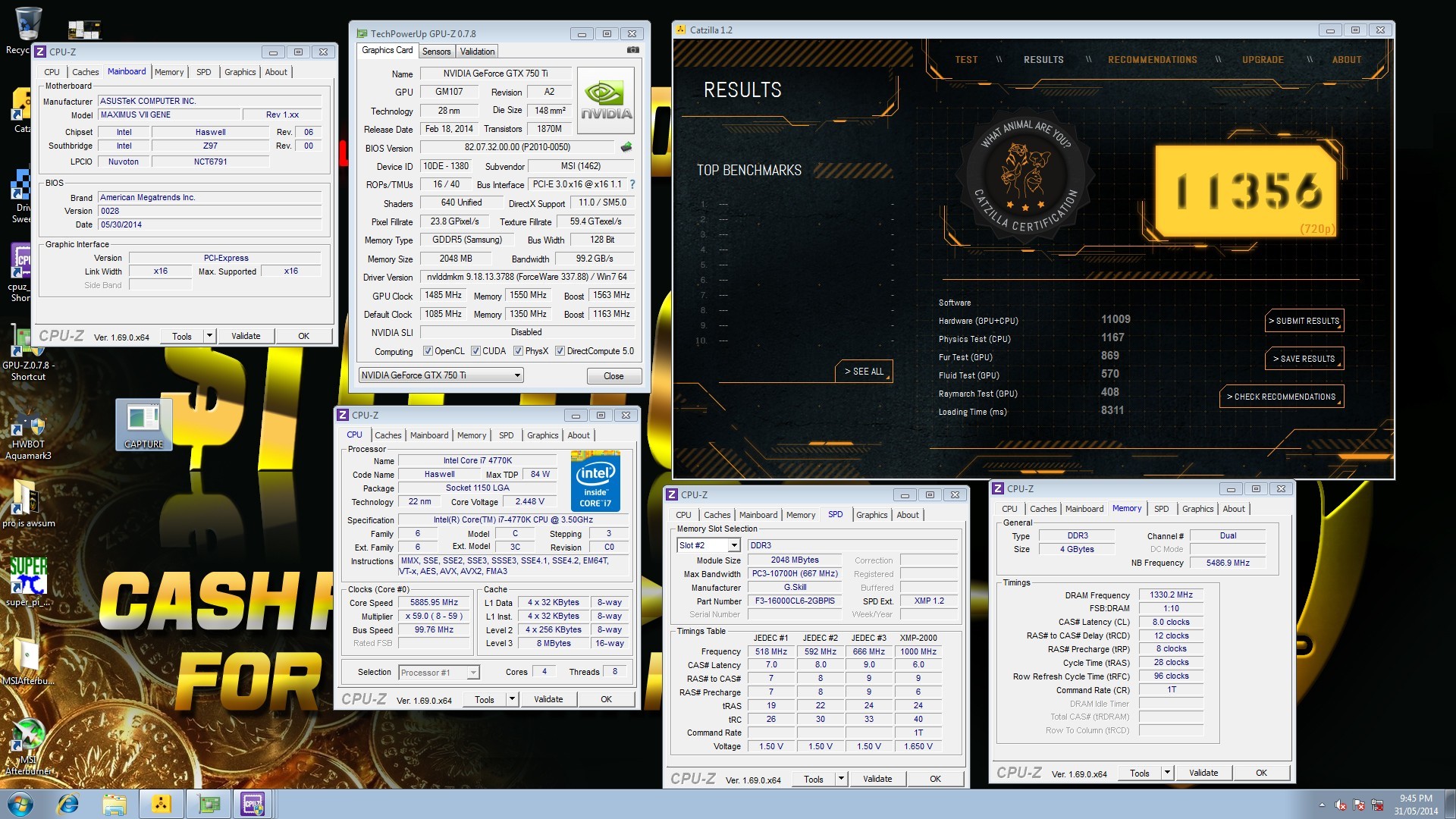1456x819 pixels.
Task: Click SEE ALL top benchmarks button
Action: (864, 372)
